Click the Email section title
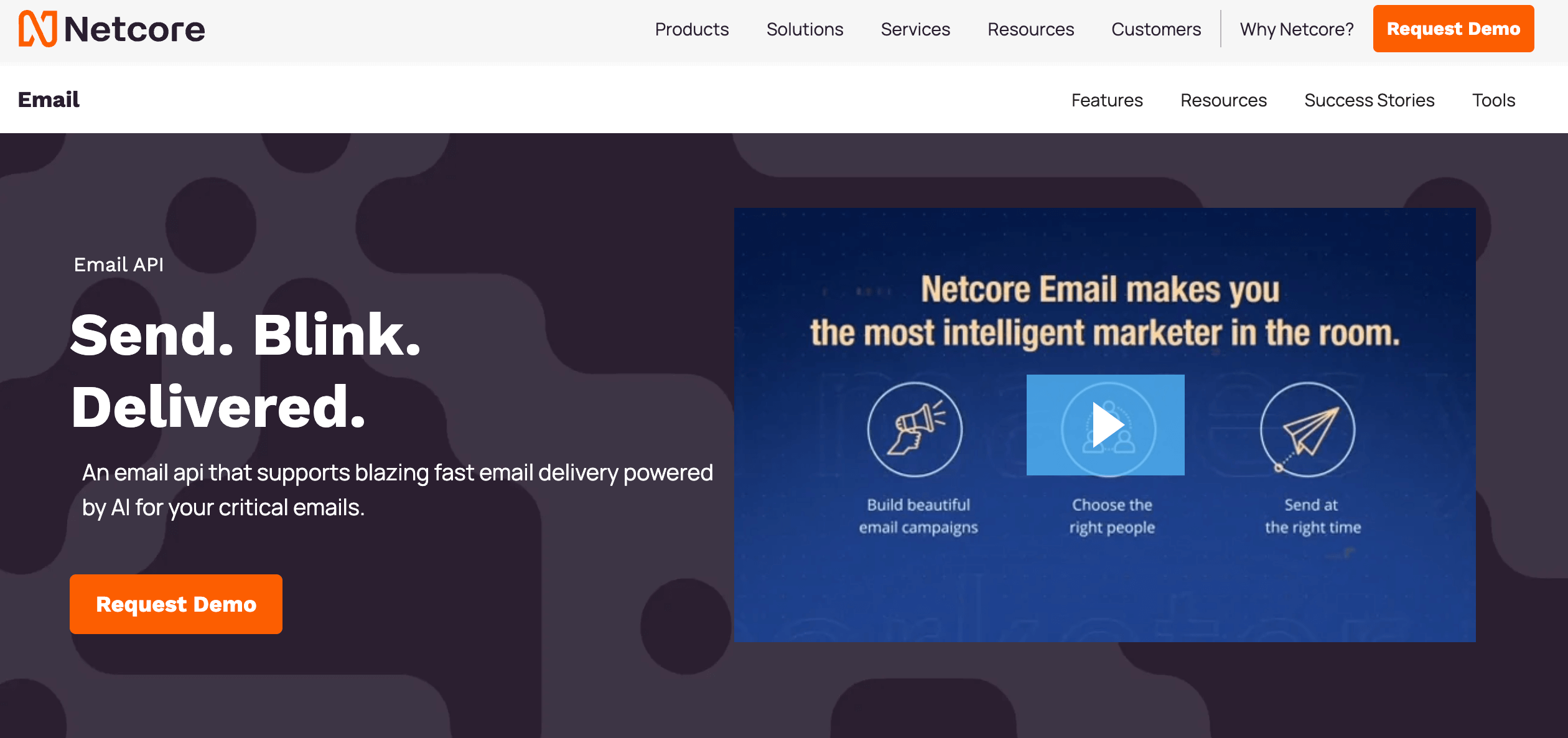The height and width of the screenshot is (738, 1568). tap(49, 100)
